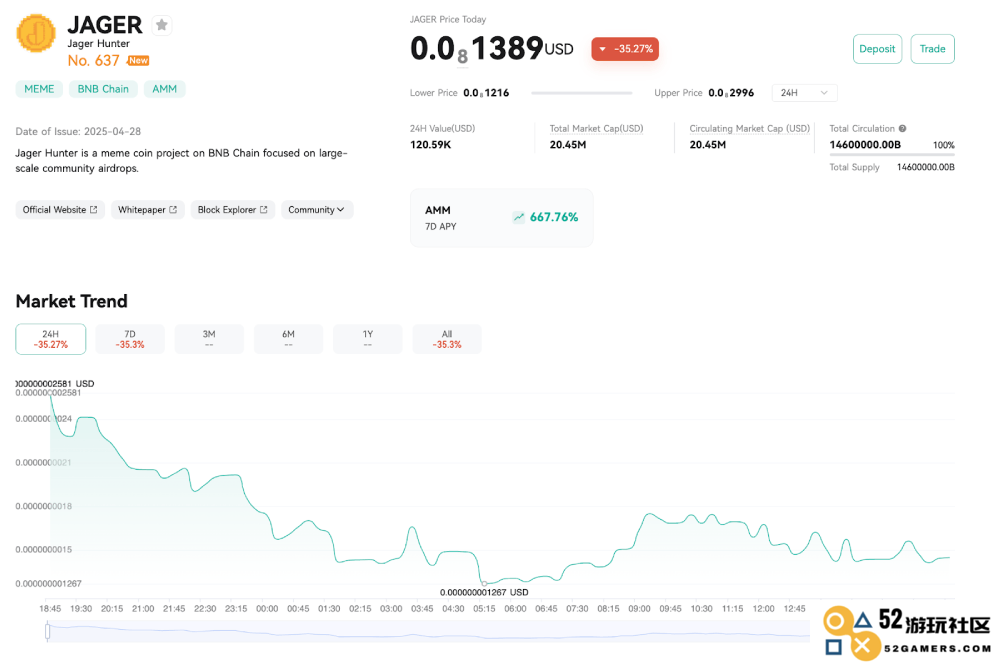Click the 'Total Supply' label
1000x666 pixels.
tap(854, 167)
